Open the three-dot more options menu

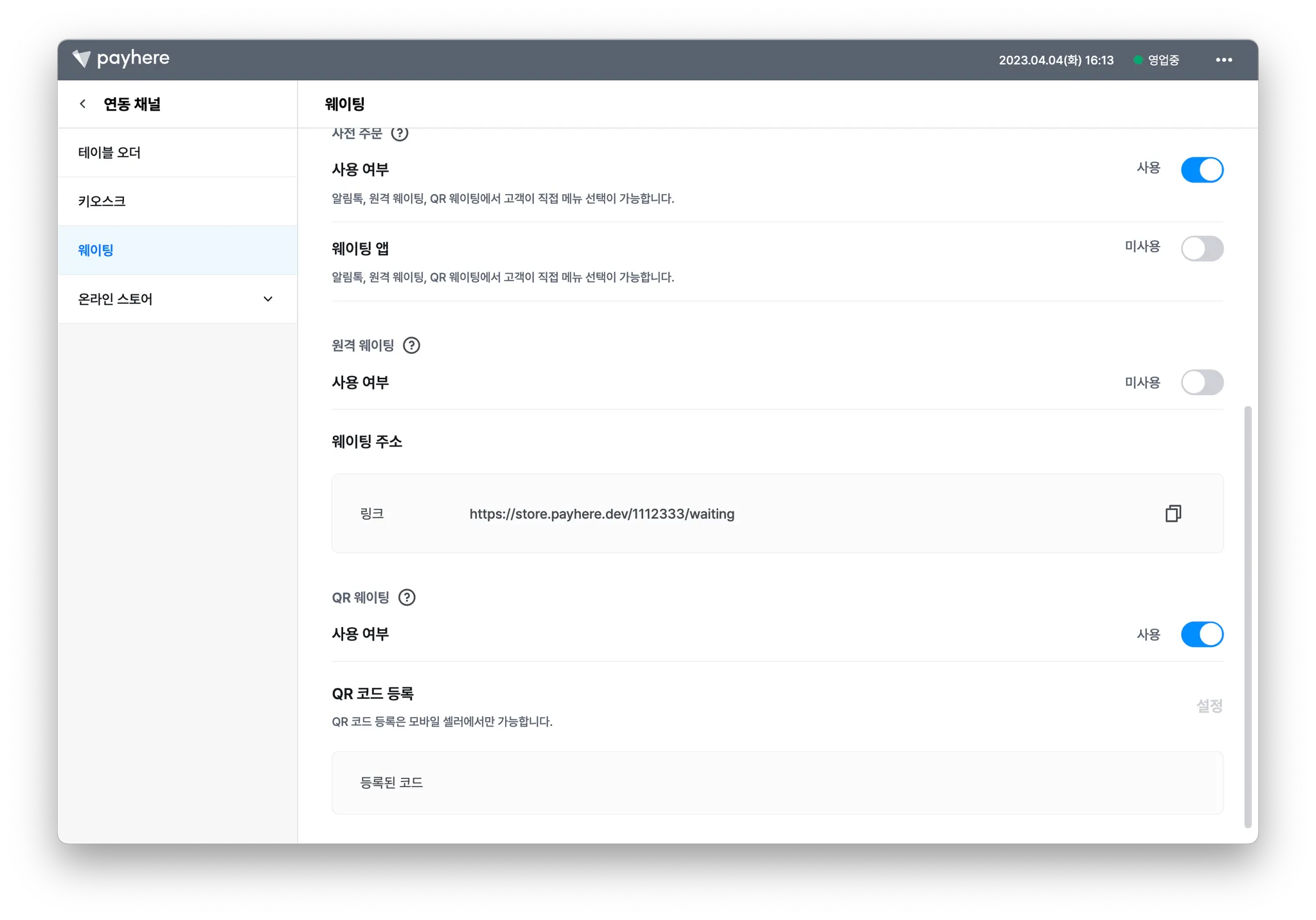1223,60
